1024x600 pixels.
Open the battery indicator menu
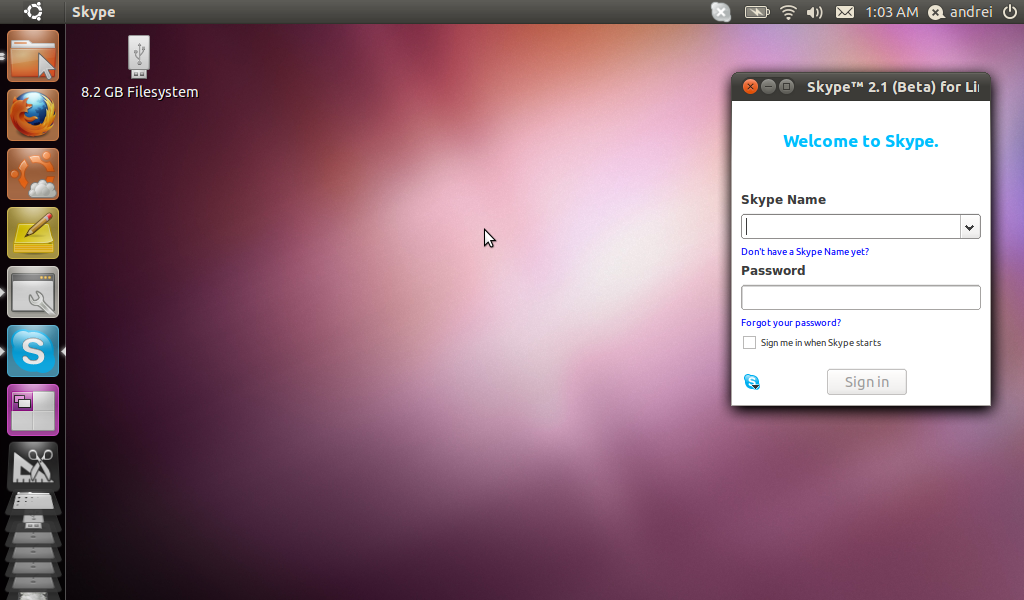(x=757, y=12)
